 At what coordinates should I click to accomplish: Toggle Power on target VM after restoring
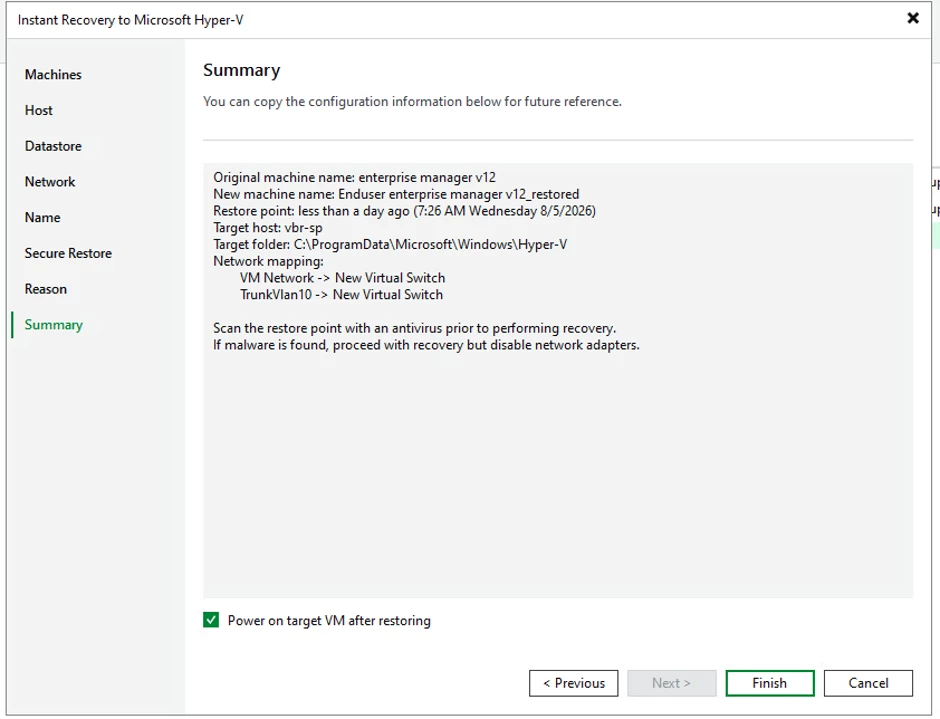coord(211,620)
